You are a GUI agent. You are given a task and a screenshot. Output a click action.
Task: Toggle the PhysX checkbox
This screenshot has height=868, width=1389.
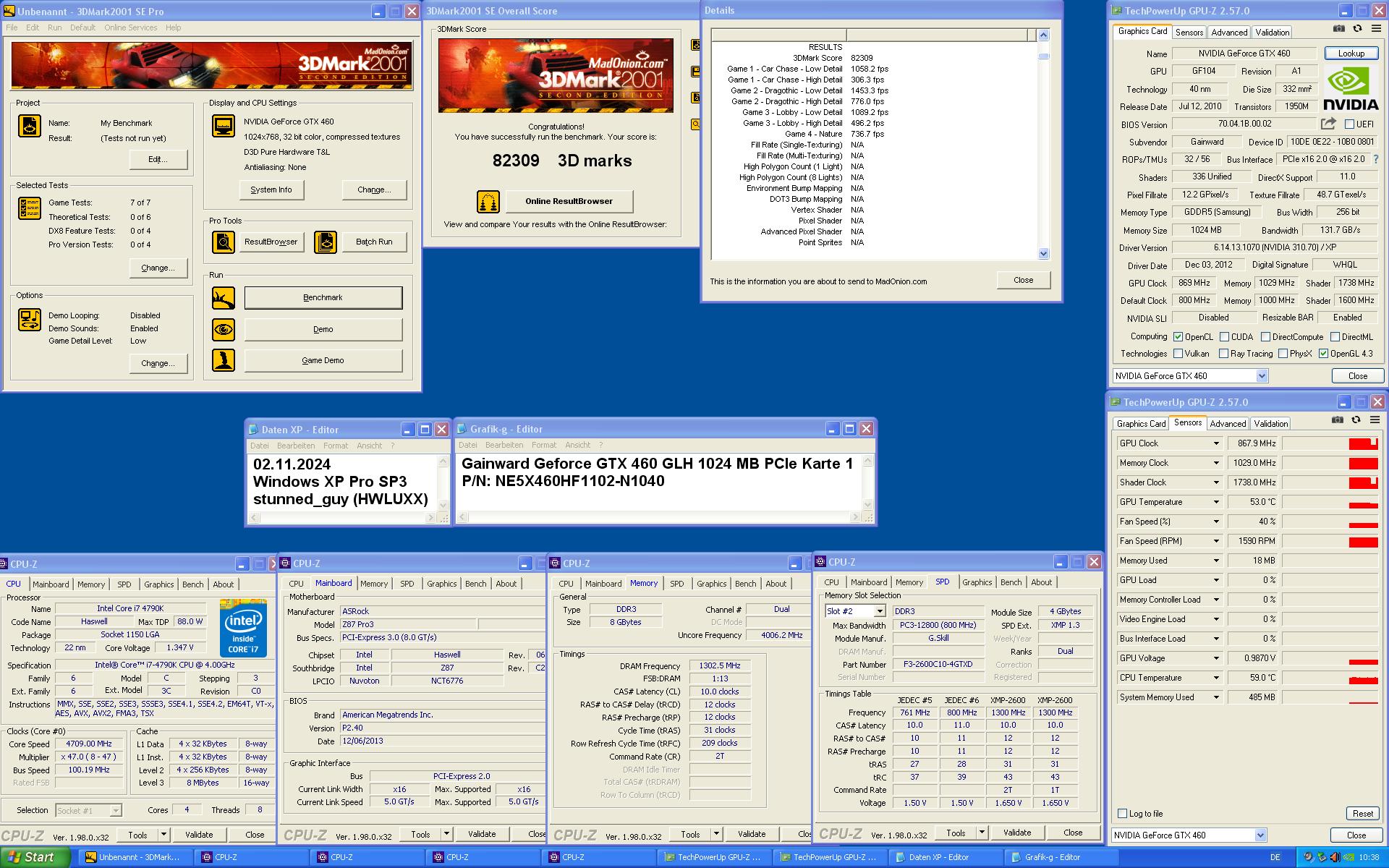point(1283,354)
